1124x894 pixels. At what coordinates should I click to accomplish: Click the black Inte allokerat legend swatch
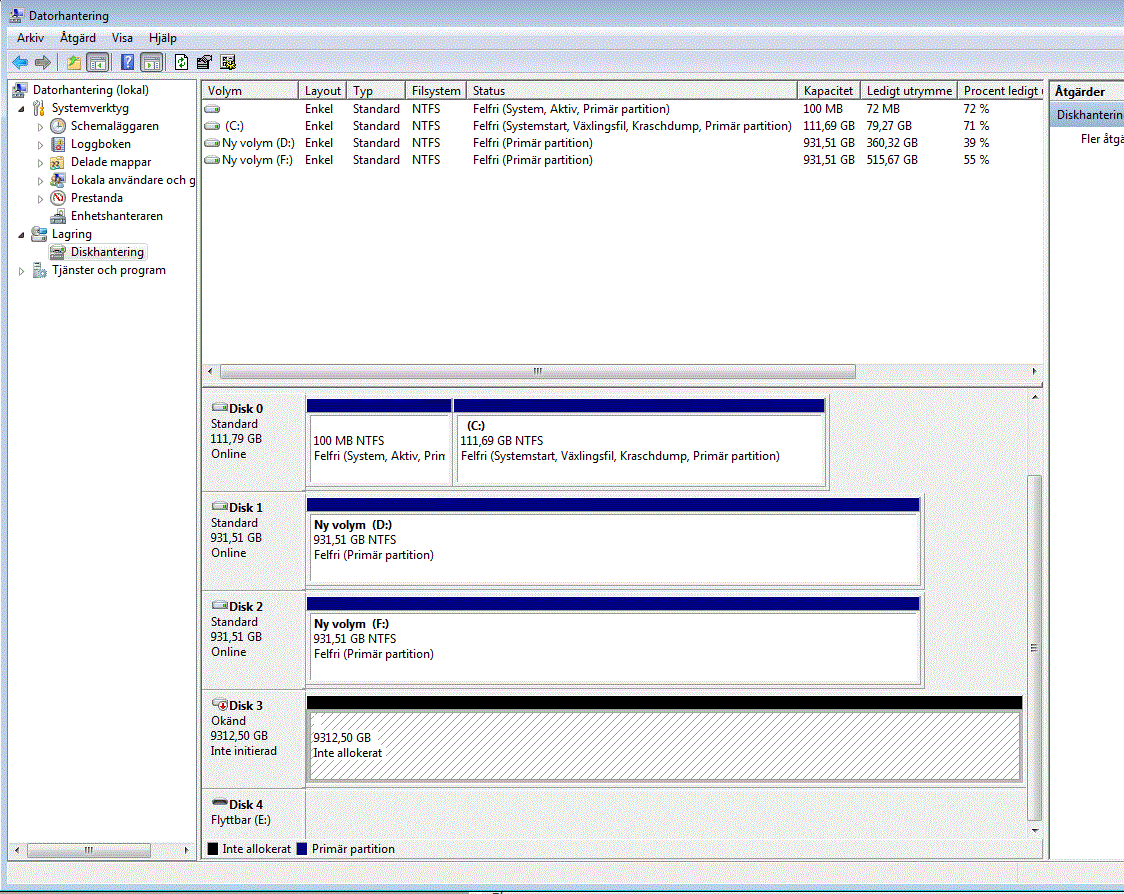coord(213,849)
